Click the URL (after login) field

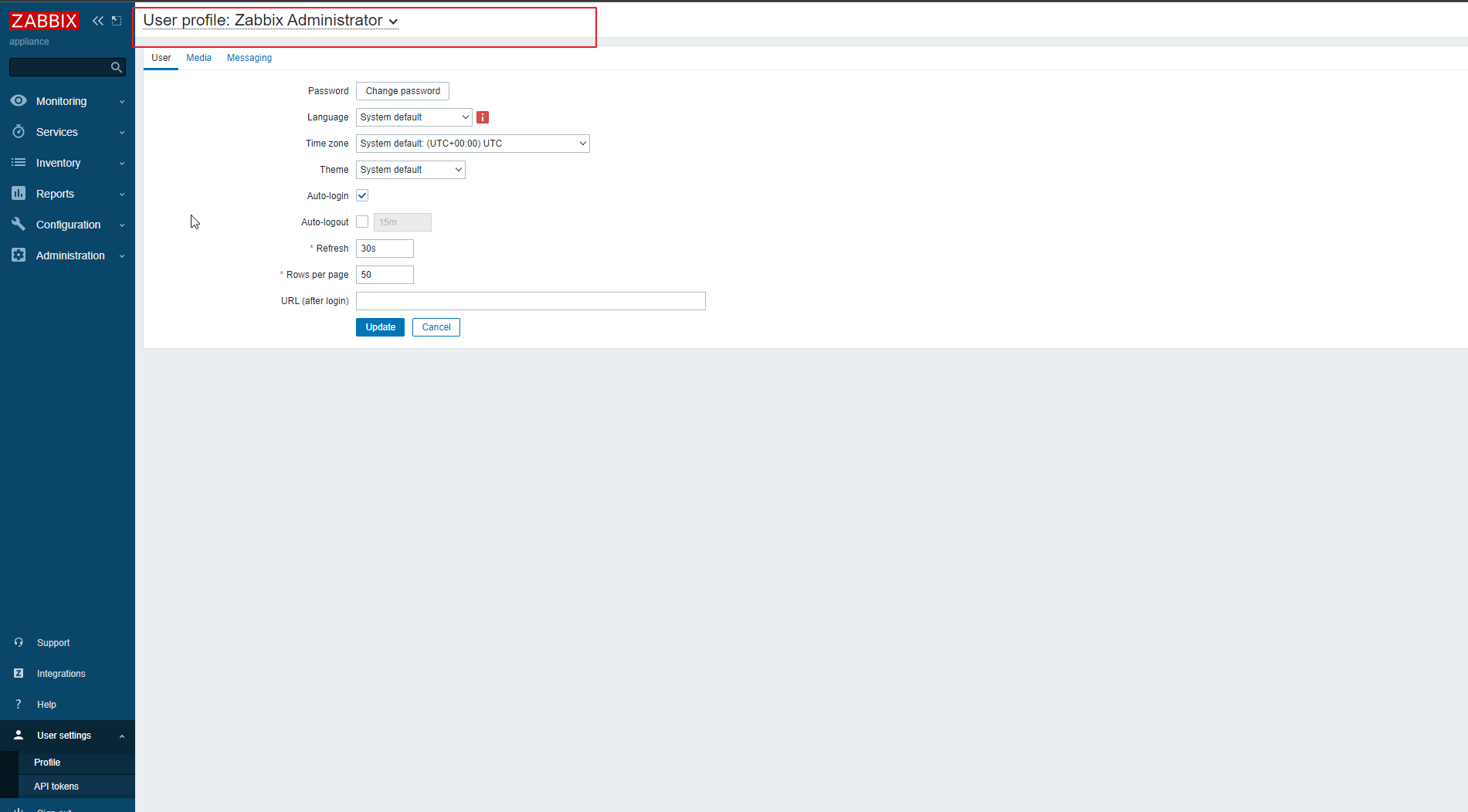click(x=531, y=301)
